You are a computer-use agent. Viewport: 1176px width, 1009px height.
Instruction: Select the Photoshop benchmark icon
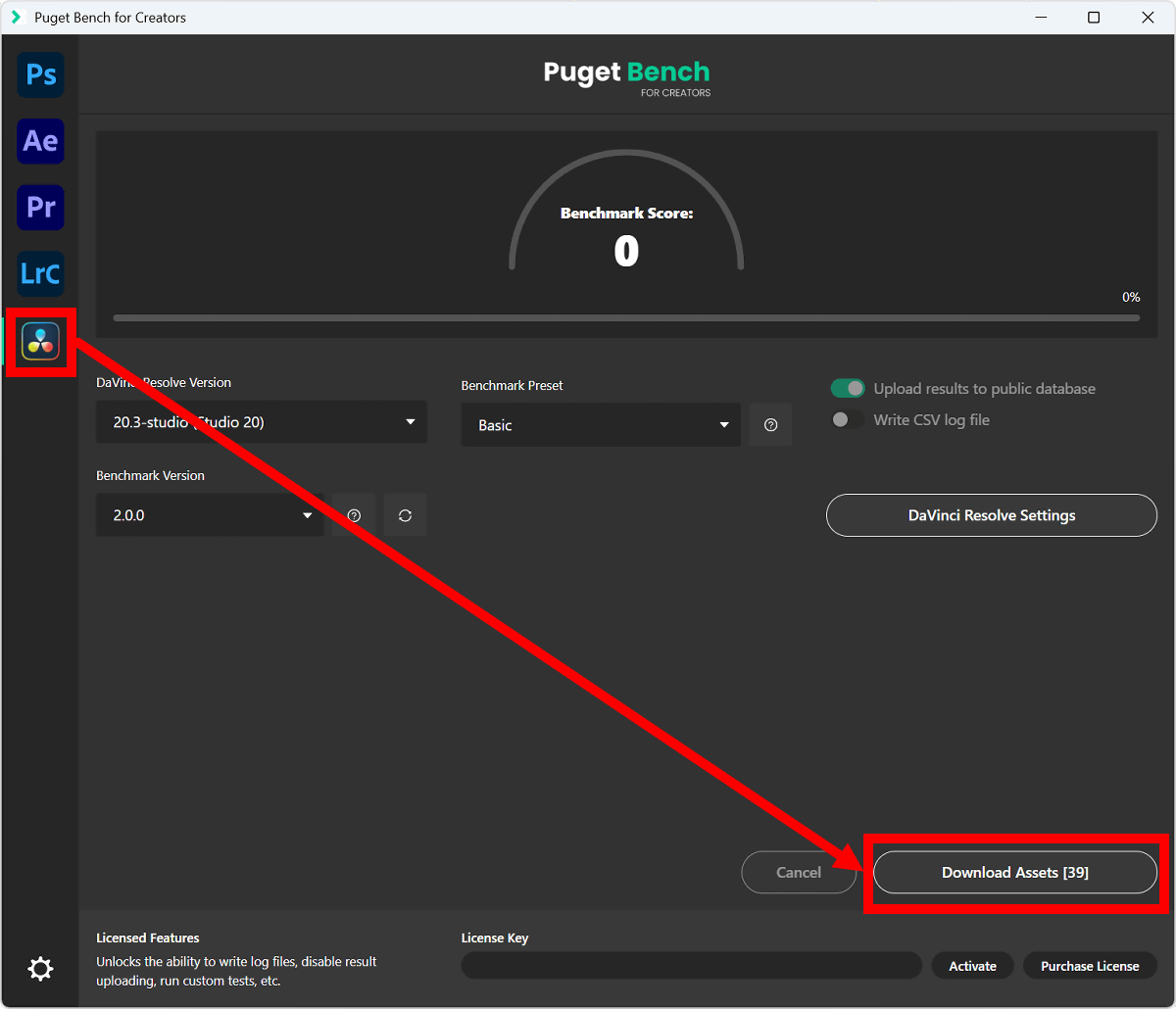40,75
